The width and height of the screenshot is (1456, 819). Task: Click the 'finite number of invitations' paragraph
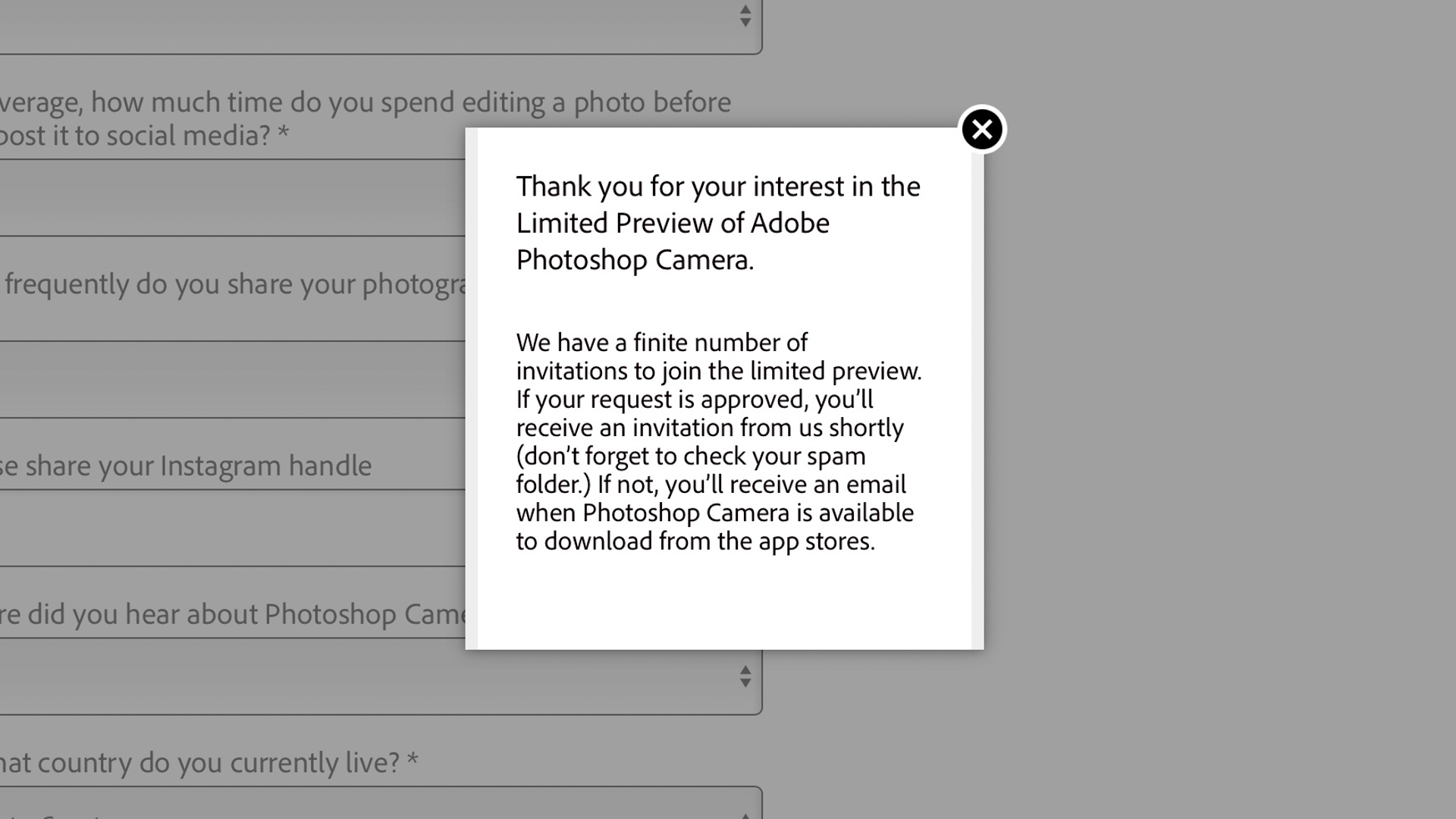pos(719,441)
